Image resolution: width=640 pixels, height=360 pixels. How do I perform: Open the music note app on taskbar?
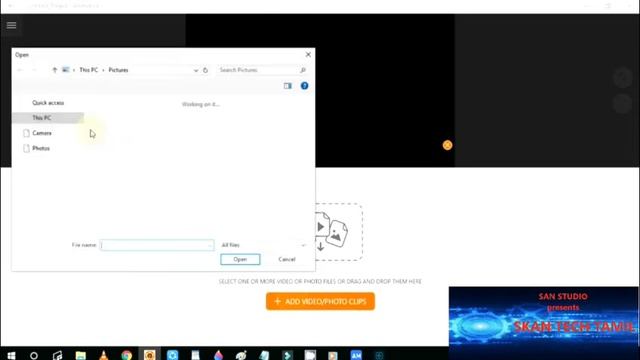pyautogui.click(x=57, y=355)
